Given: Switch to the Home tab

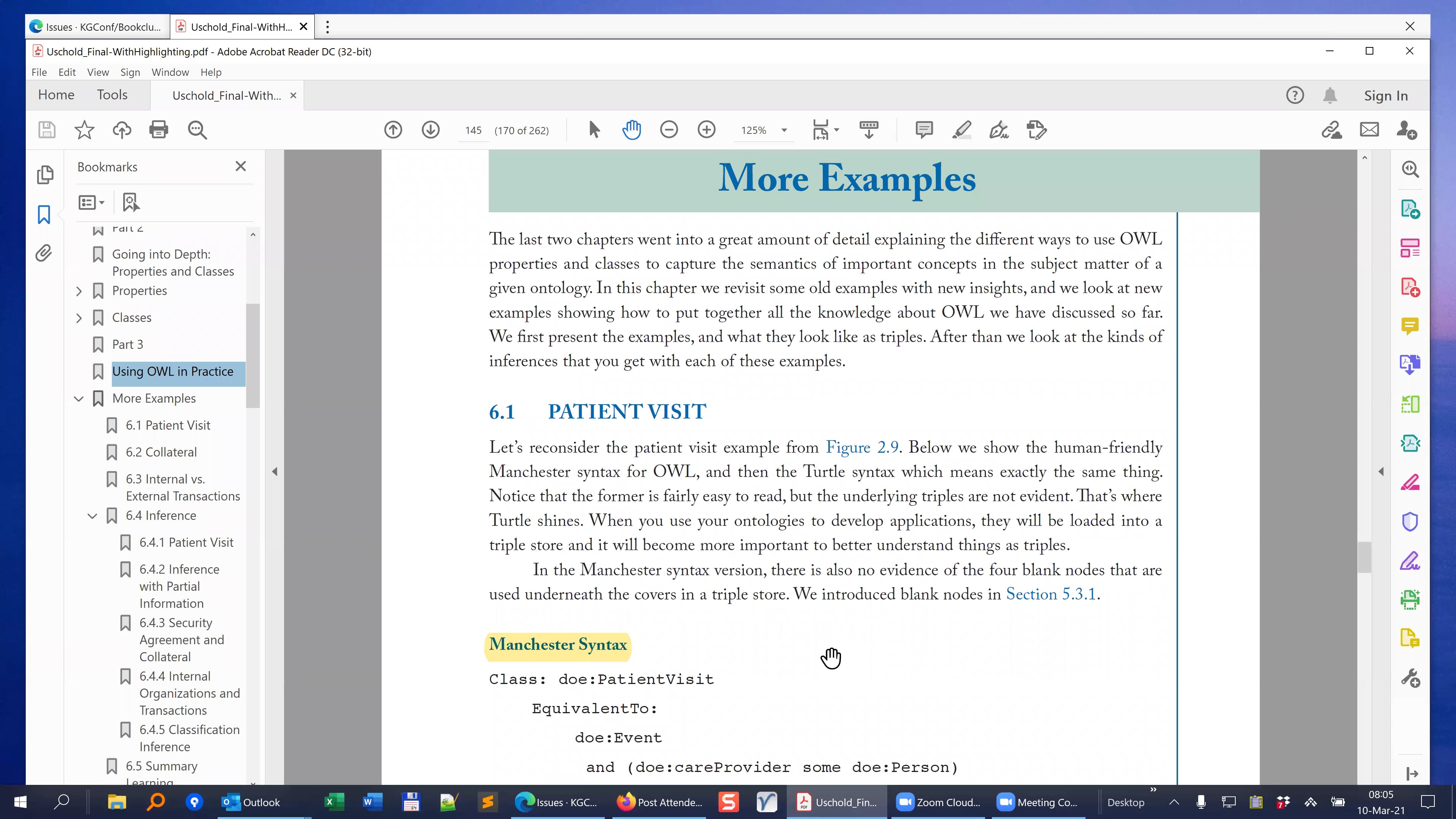Looking at the screenshot, I should (56, 94).
